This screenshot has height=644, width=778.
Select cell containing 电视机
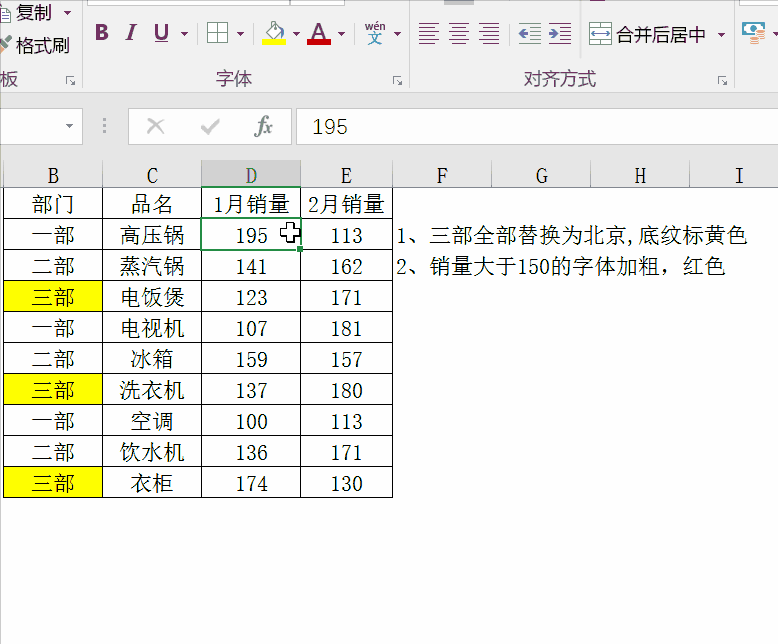coord(152,327)
